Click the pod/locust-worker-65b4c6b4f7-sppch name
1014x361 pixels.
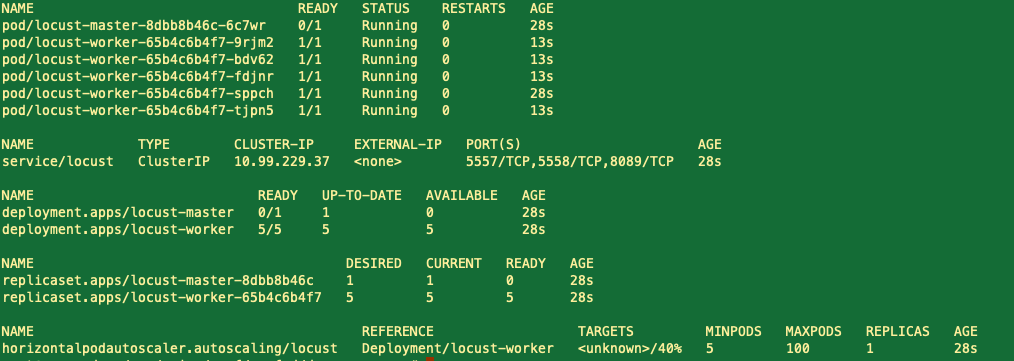(137, 93)
